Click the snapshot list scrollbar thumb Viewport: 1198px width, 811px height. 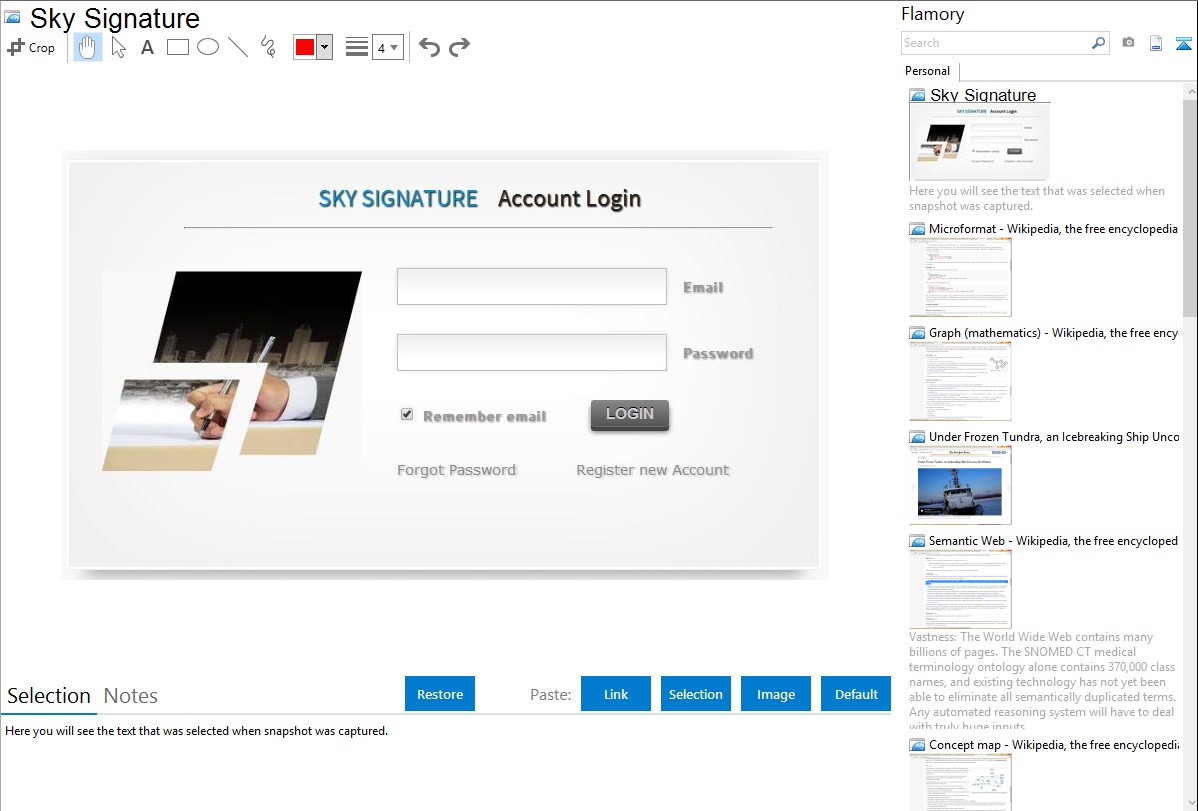pyautogui.click(x=1190, y=207)
